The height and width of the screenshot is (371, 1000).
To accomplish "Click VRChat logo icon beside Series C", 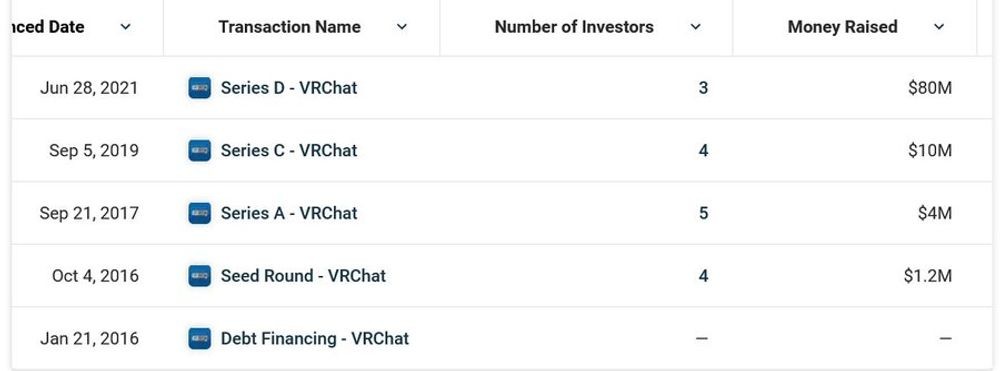I will pyautogui.click(x=200, y=150).
